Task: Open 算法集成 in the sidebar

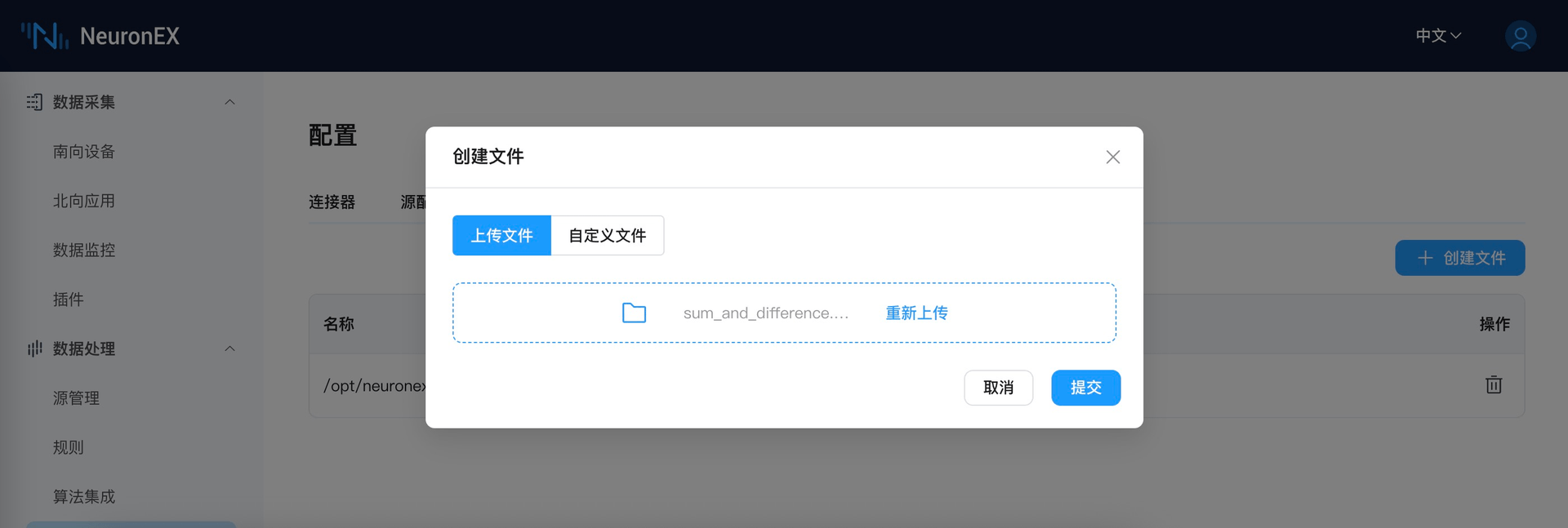Action: (84, 497)
